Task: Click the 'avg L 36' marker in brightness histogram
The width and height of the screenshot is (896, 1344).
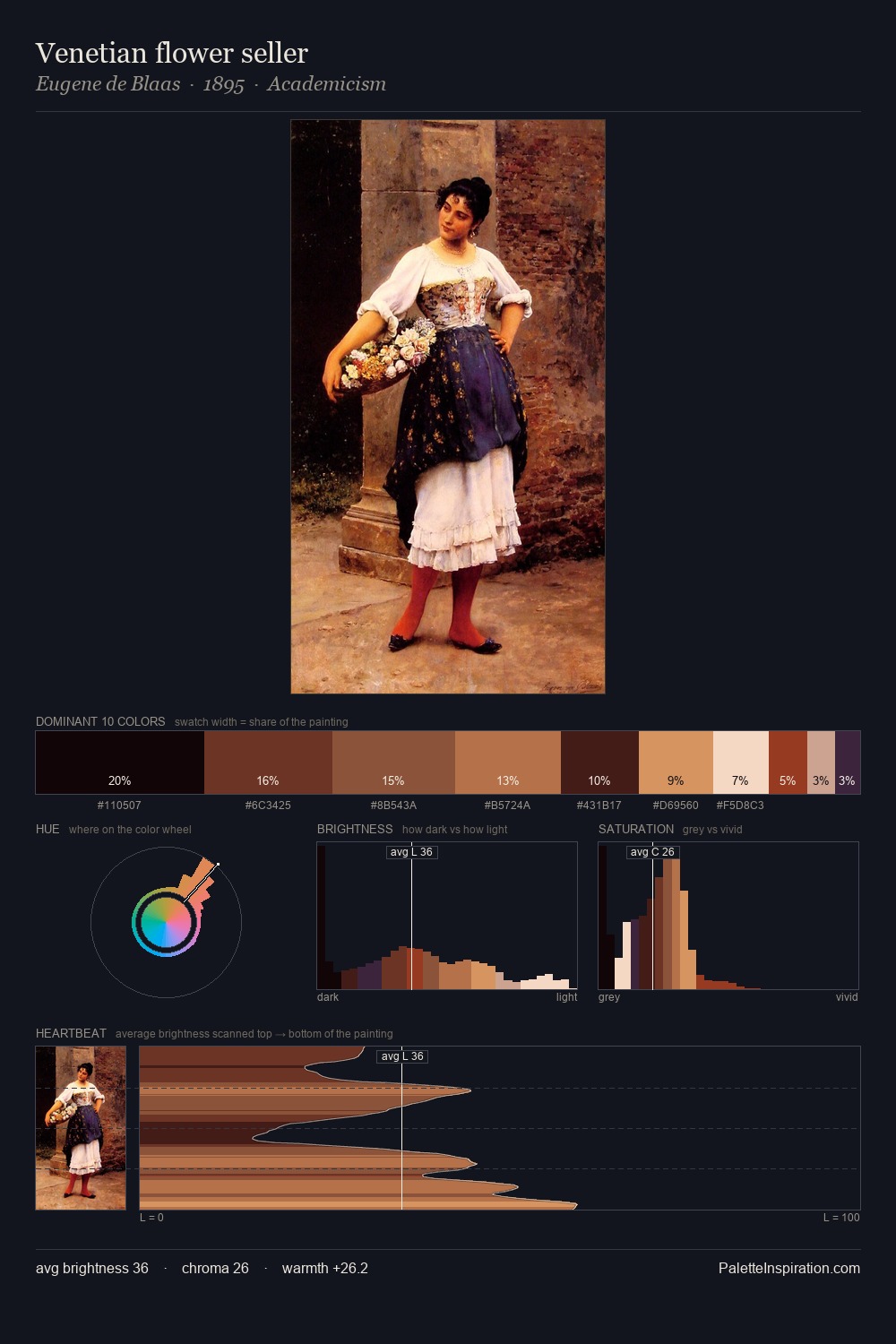Action: [x=411, y=852]
